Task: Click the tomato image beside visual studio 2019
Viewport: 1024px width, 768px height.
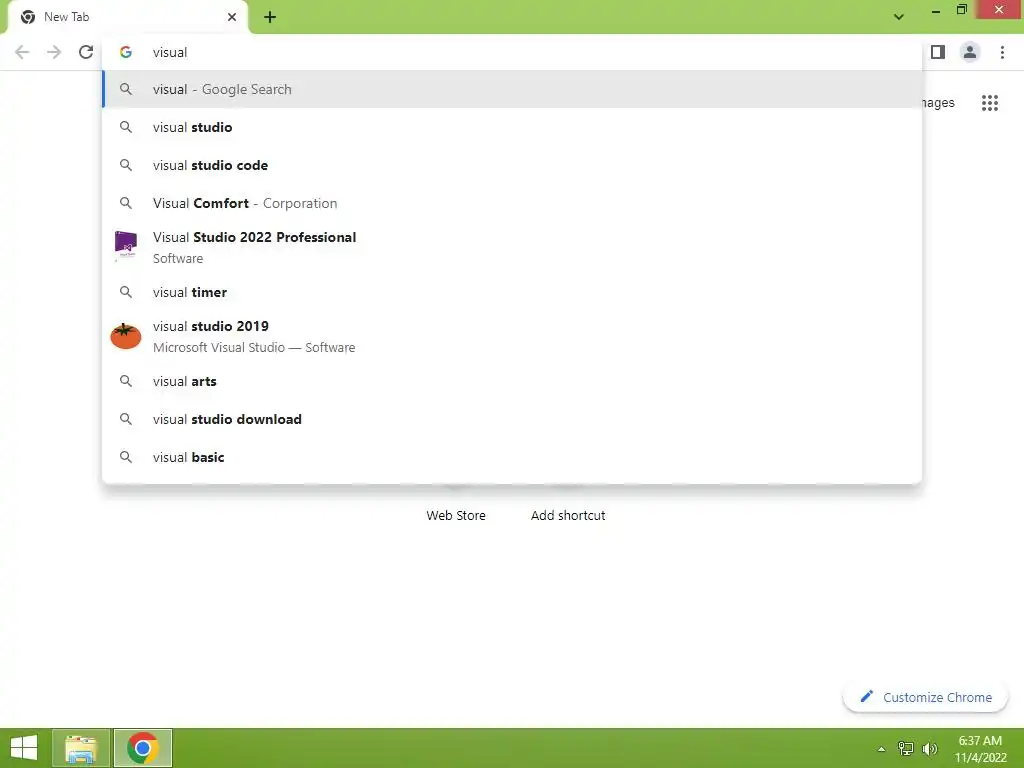Action: pyautogui.click(x=126, y=336)
